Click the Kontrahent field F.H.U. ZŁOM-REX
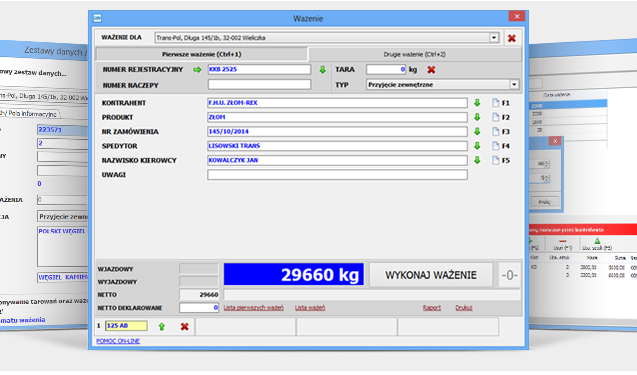 337,103
